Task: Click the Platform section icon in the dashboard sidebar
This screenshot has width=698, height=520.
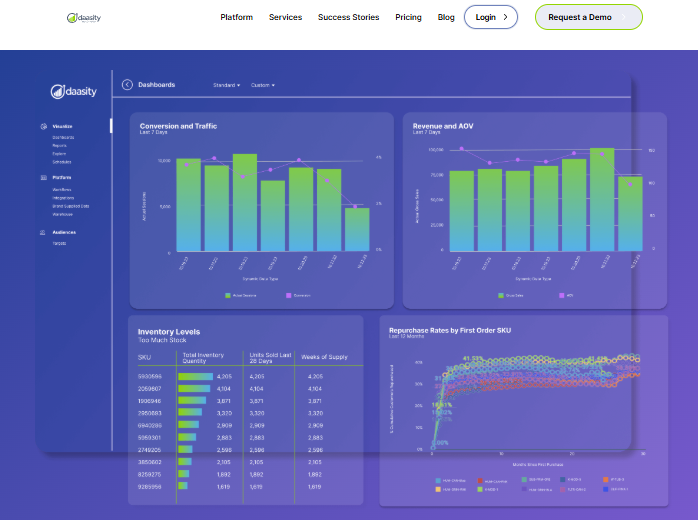Action: click(x=44, y=178)
